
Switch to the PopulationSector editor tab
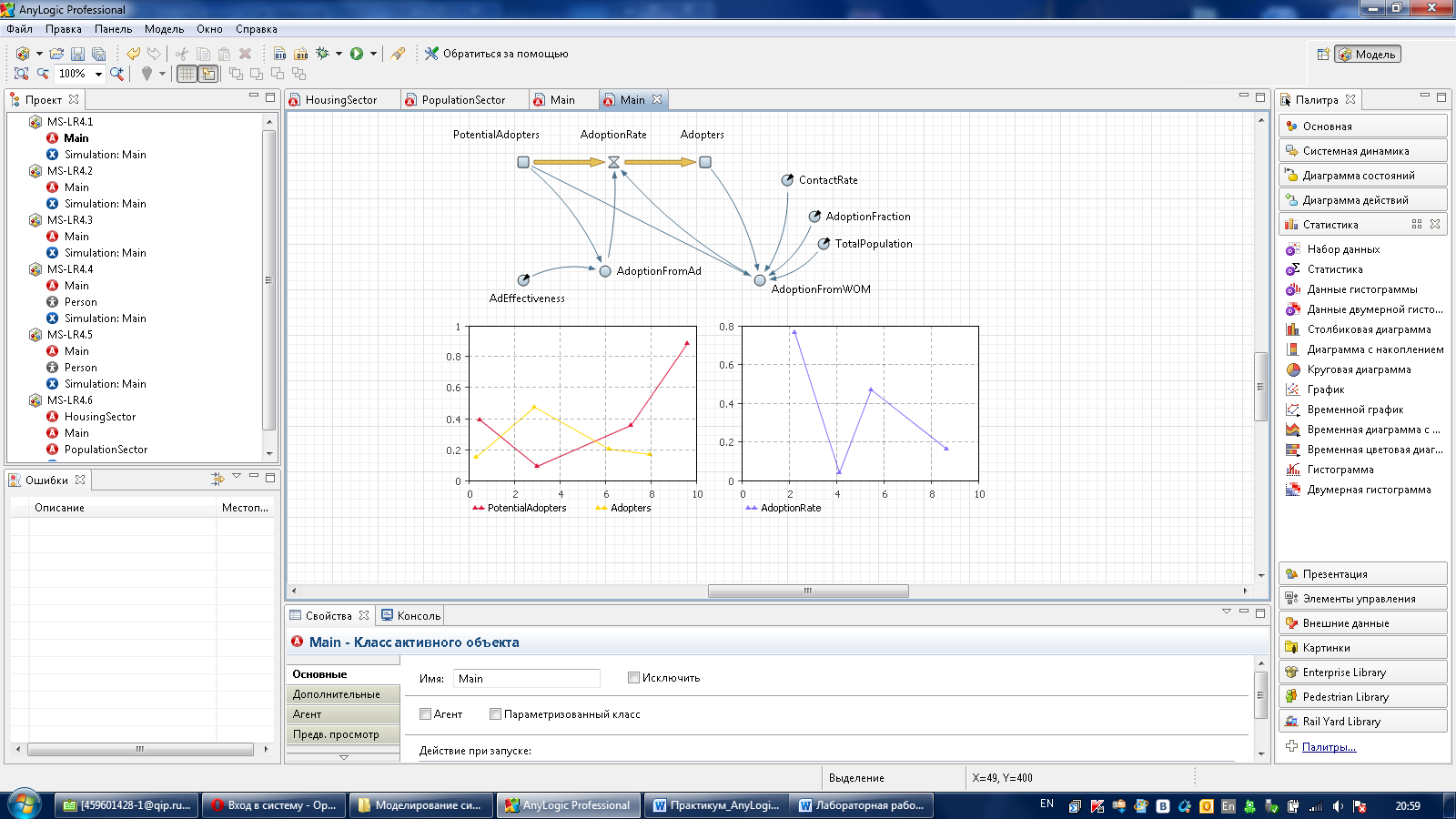coord(462,100)
